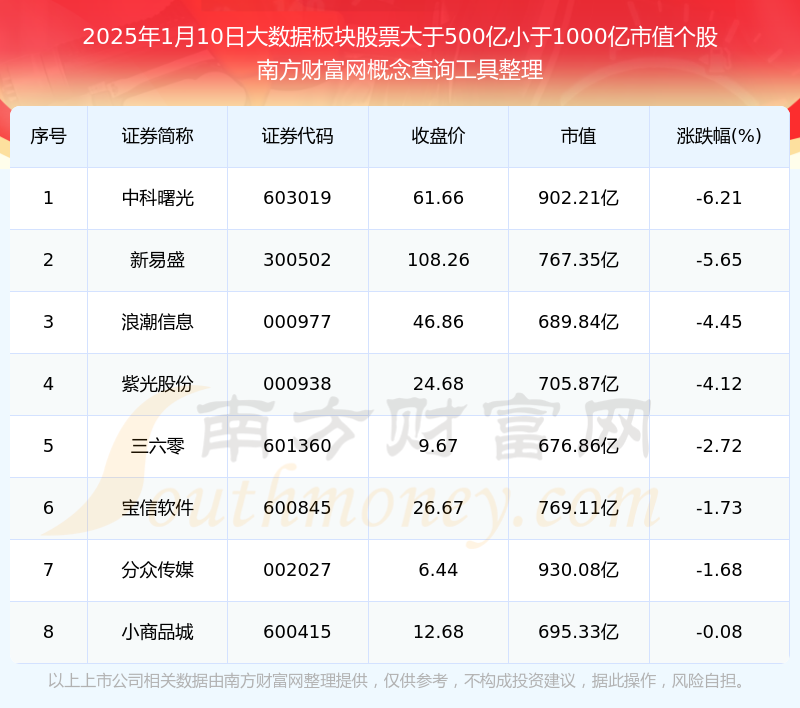This screenshot has height=708, width=800.
Task: Click market value 902.21亿
Action: click(x=579, y=198)
